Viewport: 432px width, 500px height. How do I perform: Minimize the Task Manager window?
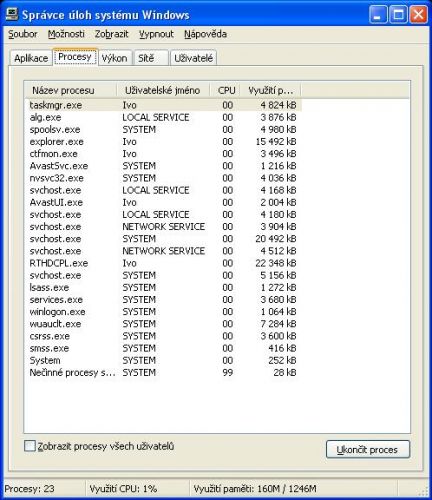click(378, 15)
